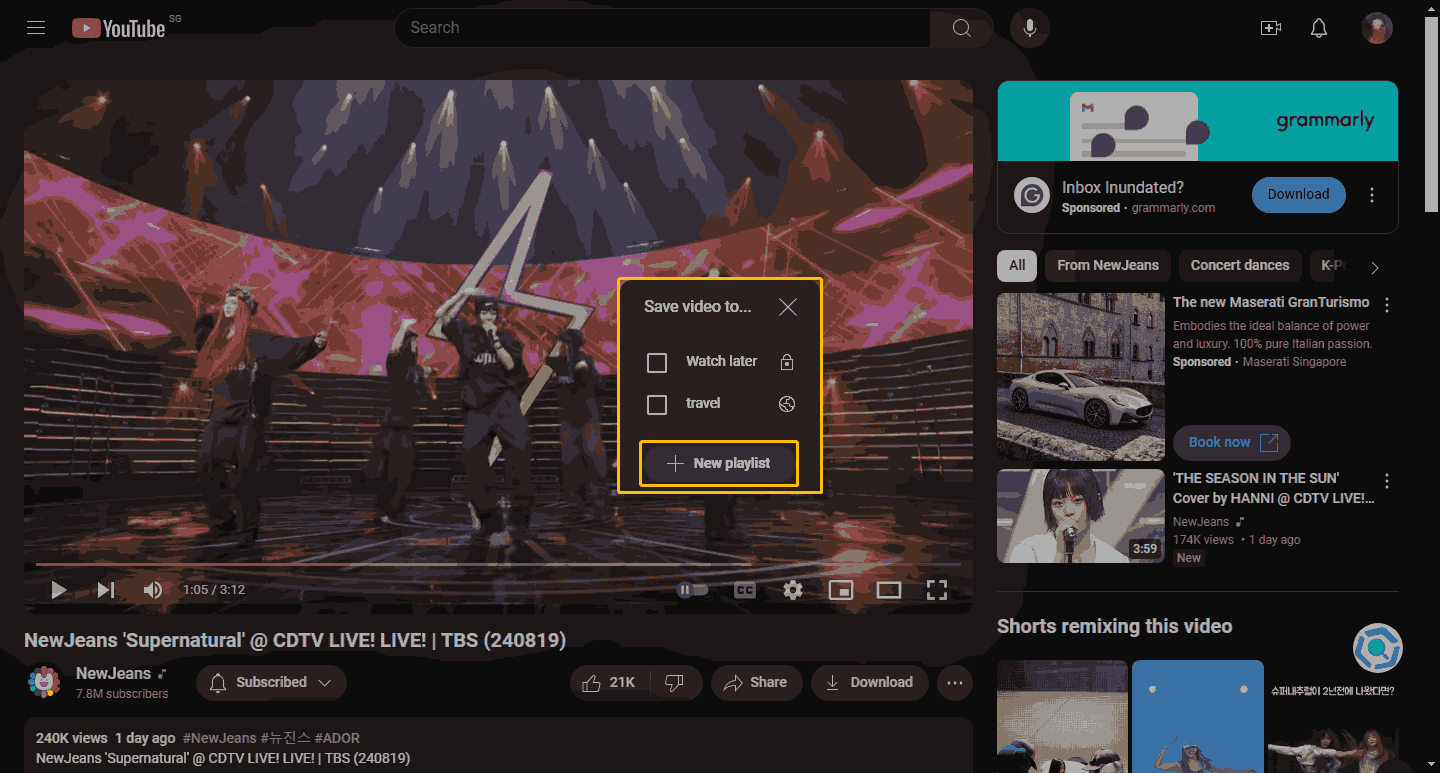Check the Watch later checkbox
The height and width of the screenshot is (773, 1440).
tap(657, 362)
